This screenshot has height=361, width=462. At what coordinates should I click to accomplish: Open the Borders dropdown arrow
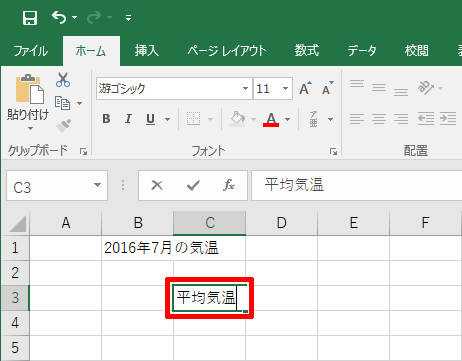(x=210, y=119)
